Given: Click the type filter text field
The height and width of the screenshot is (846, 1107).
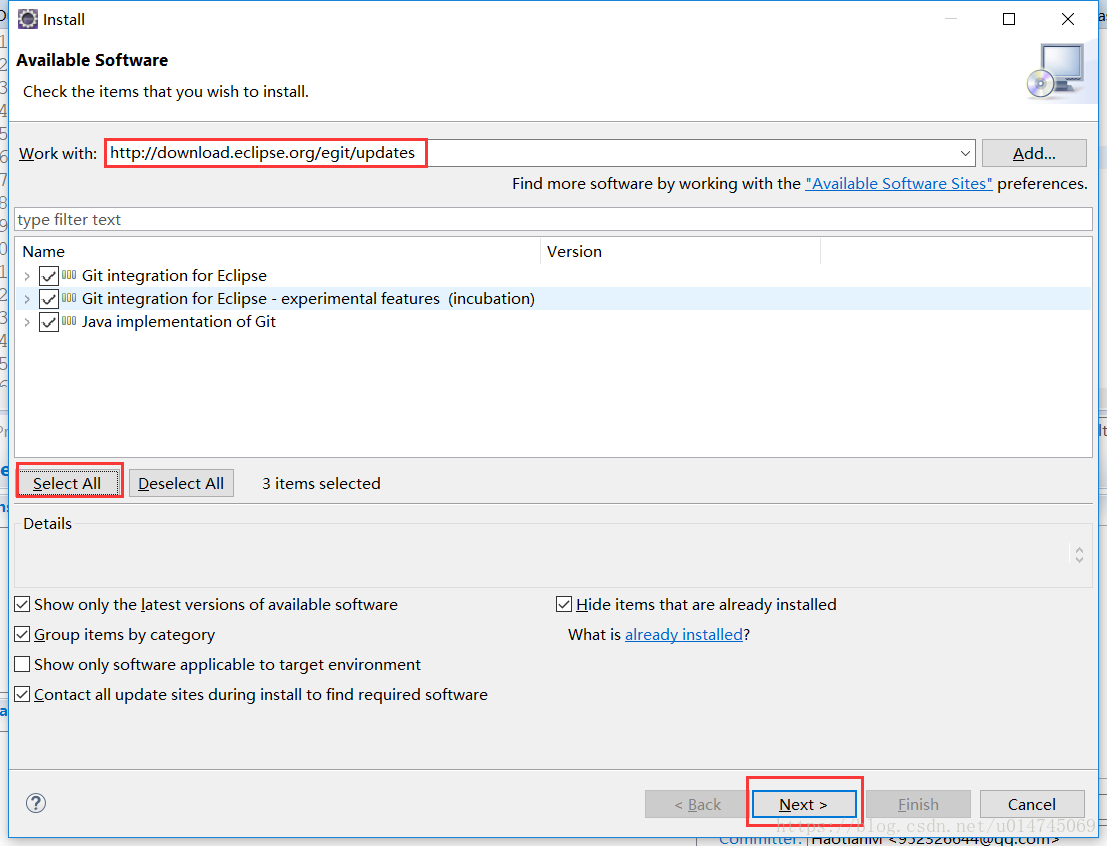Looking at the screenshot, I should pos(554,220).
